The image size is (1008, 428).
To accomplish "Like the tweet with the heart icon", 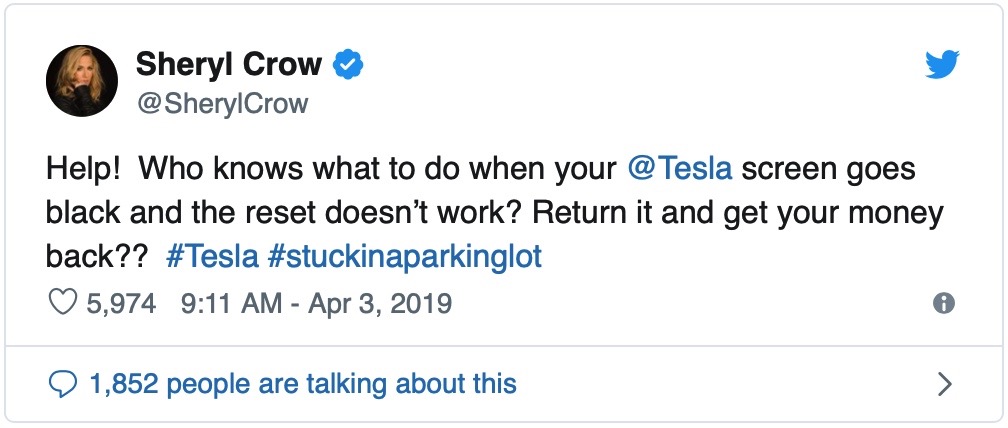I will (x=63, y=303).
